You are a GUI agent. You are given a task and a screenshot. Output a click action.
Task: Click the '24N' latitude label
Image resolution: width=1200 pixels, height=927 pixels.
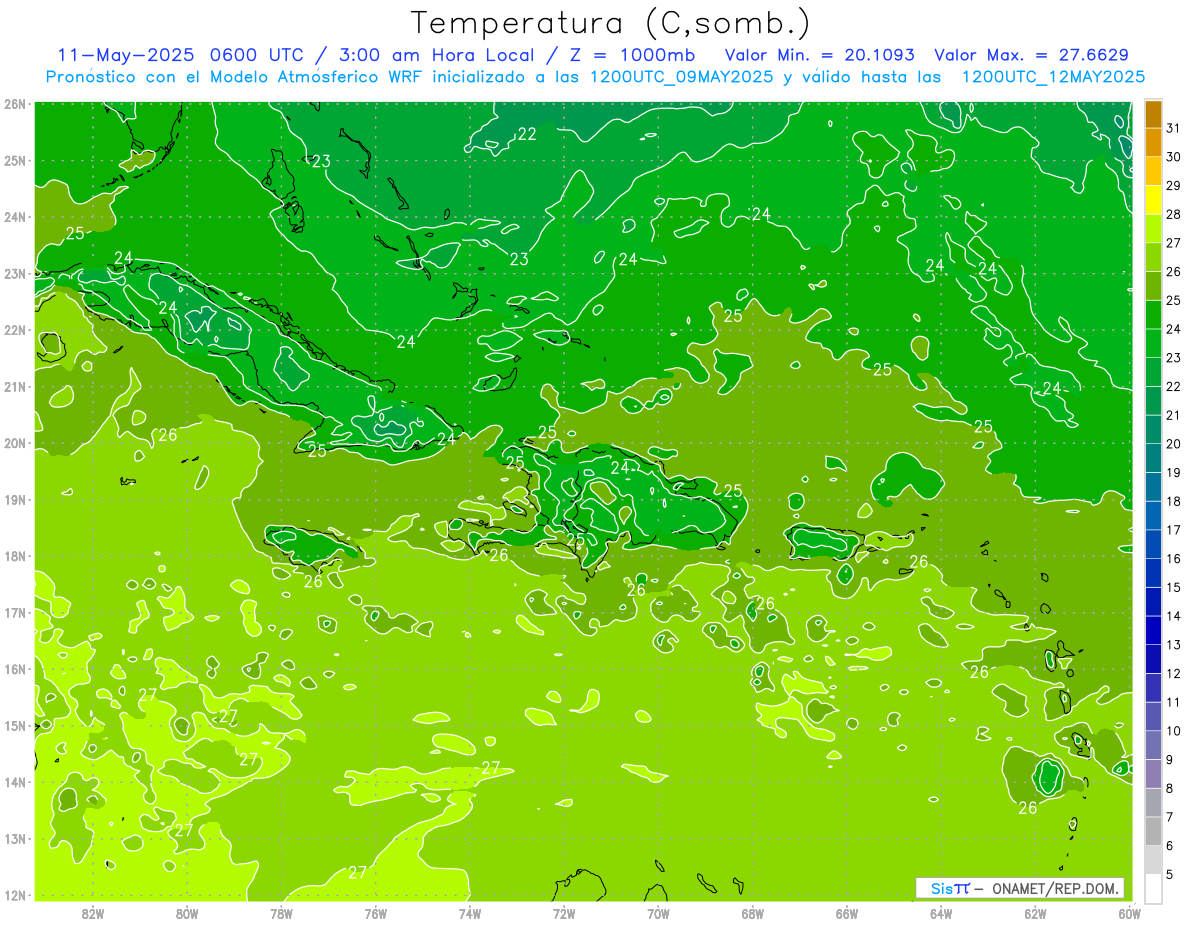(15, 217)
